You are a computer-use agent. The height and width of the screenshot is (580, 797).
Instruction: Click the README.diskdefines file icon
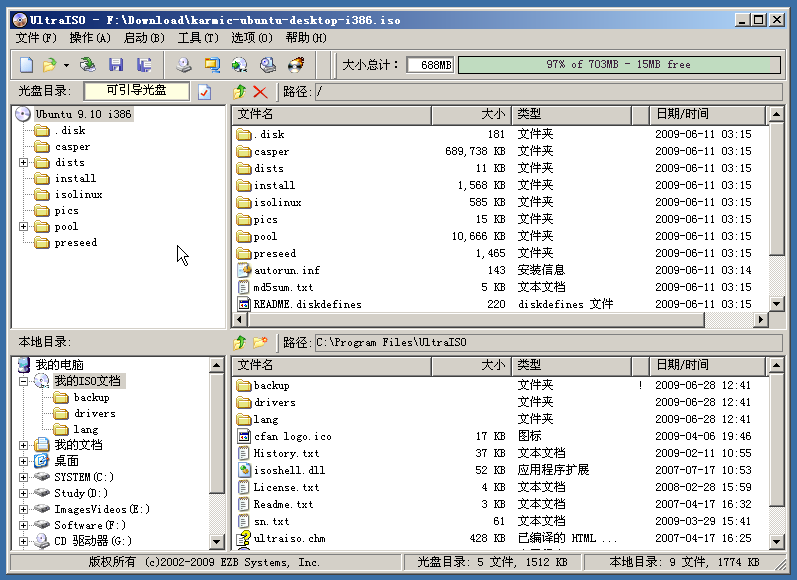244,304
